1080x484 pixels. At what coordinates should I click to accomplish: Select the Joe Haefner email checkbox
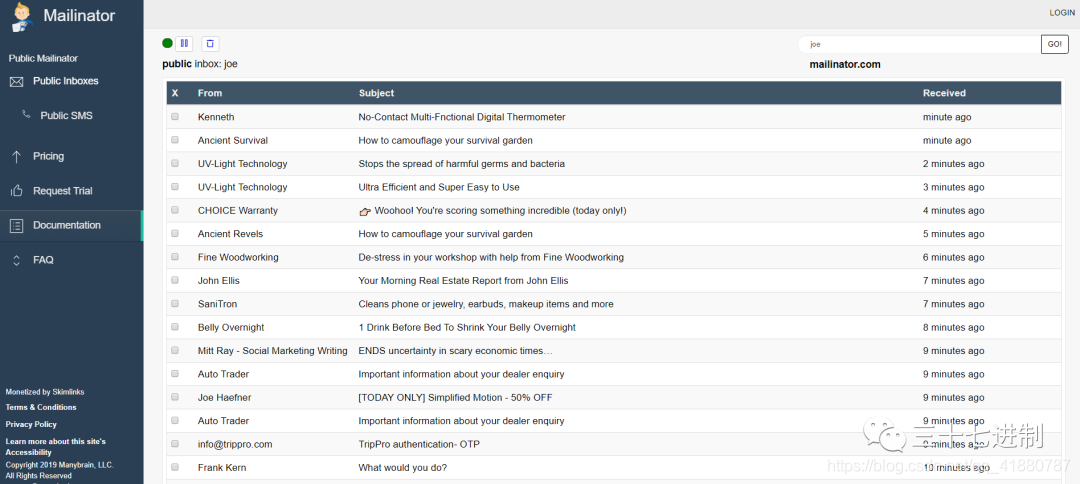(x=175, y=397)
